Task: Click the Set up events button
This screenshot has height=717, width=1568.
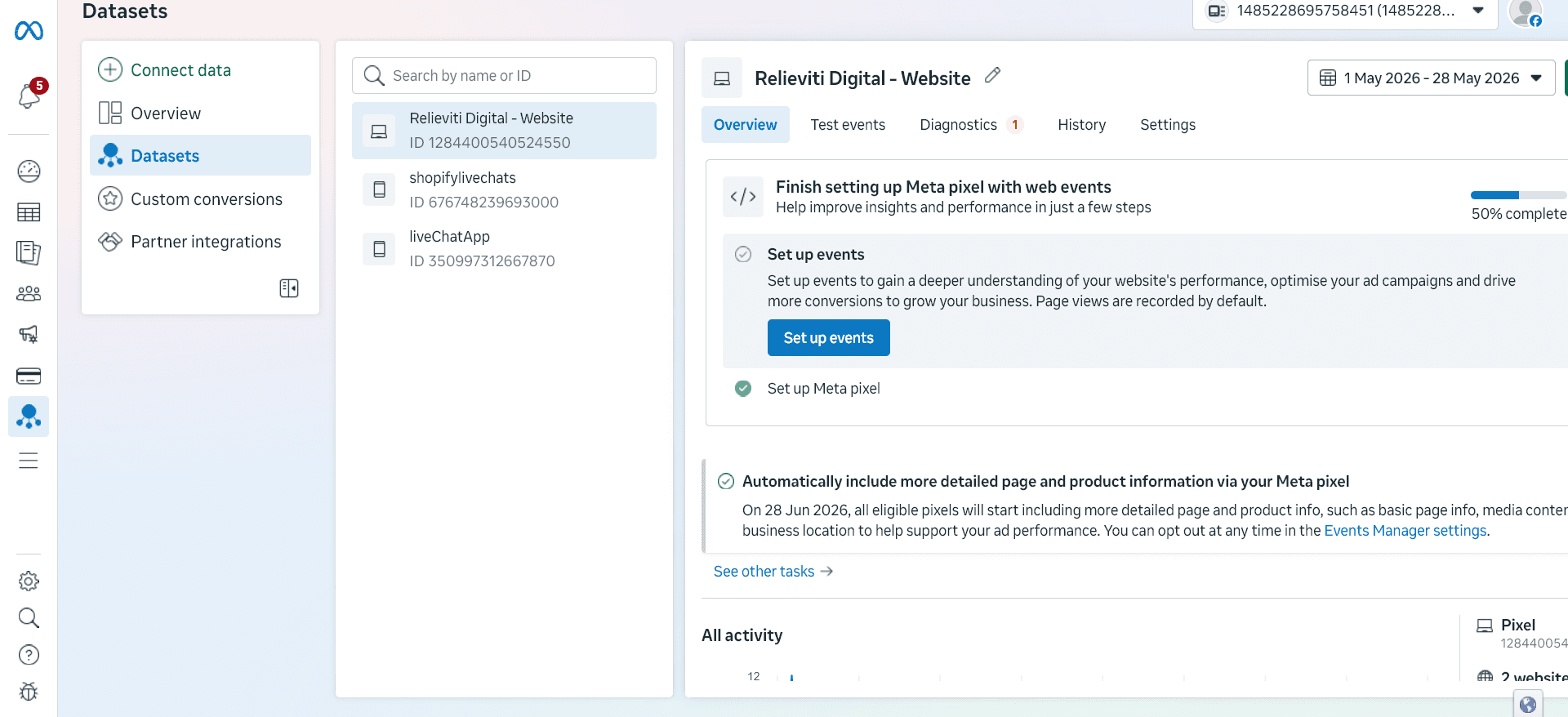Action: pyautogui.click(x=828, y=338)
